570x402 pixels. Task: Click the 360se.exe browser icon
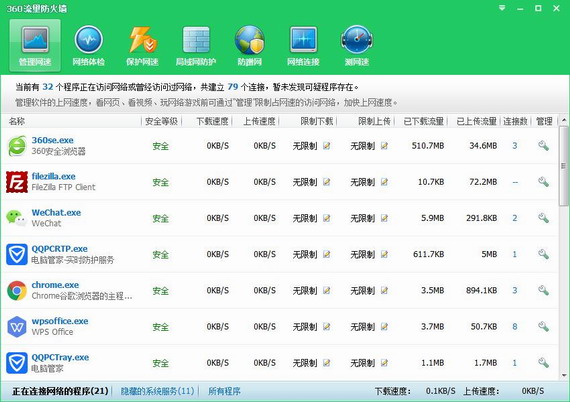[x=17, y=146]
